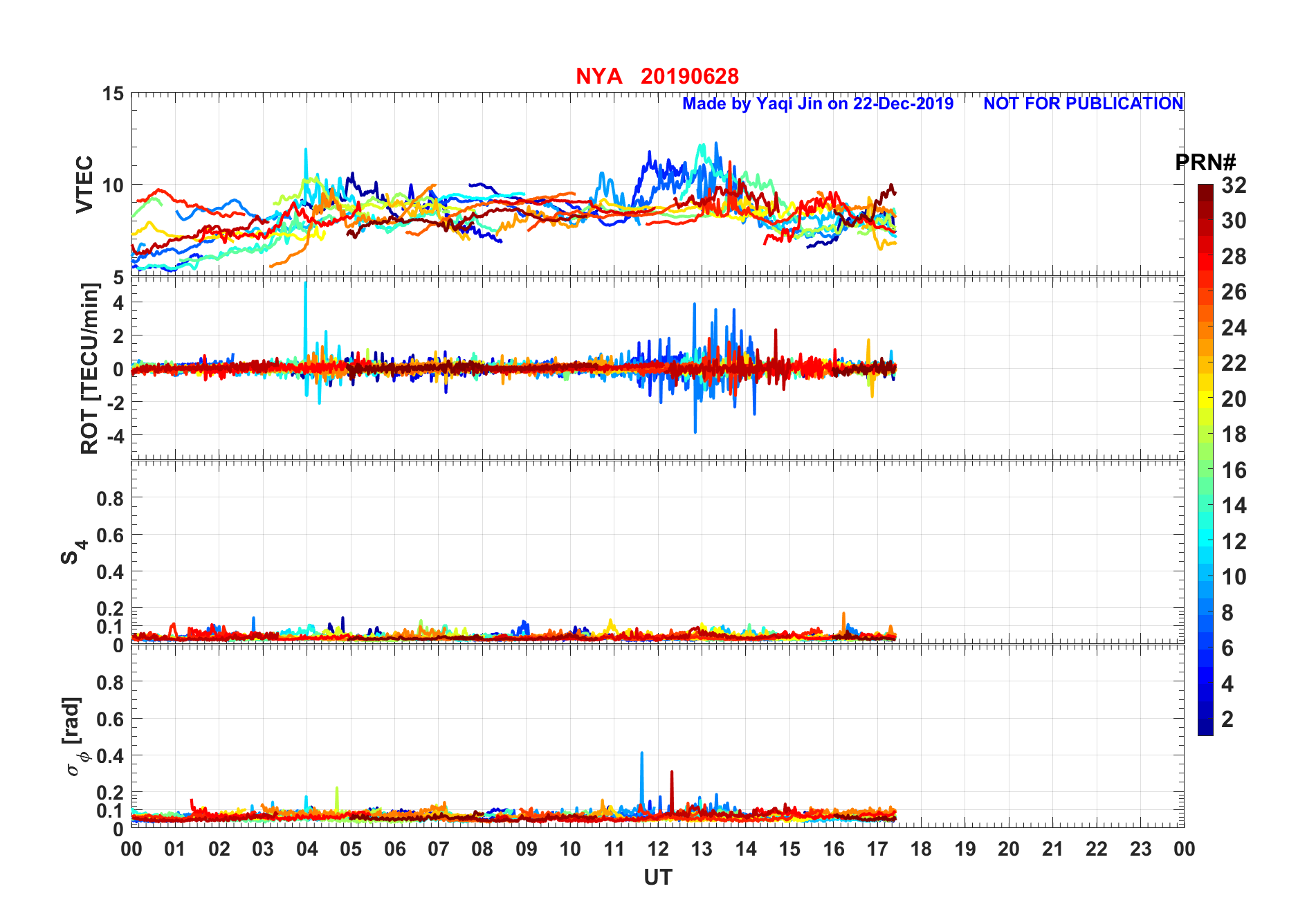Viewport: 1316px width, 920px height.
Task: Click the S4 y-axis label
Action: point(74,552)
